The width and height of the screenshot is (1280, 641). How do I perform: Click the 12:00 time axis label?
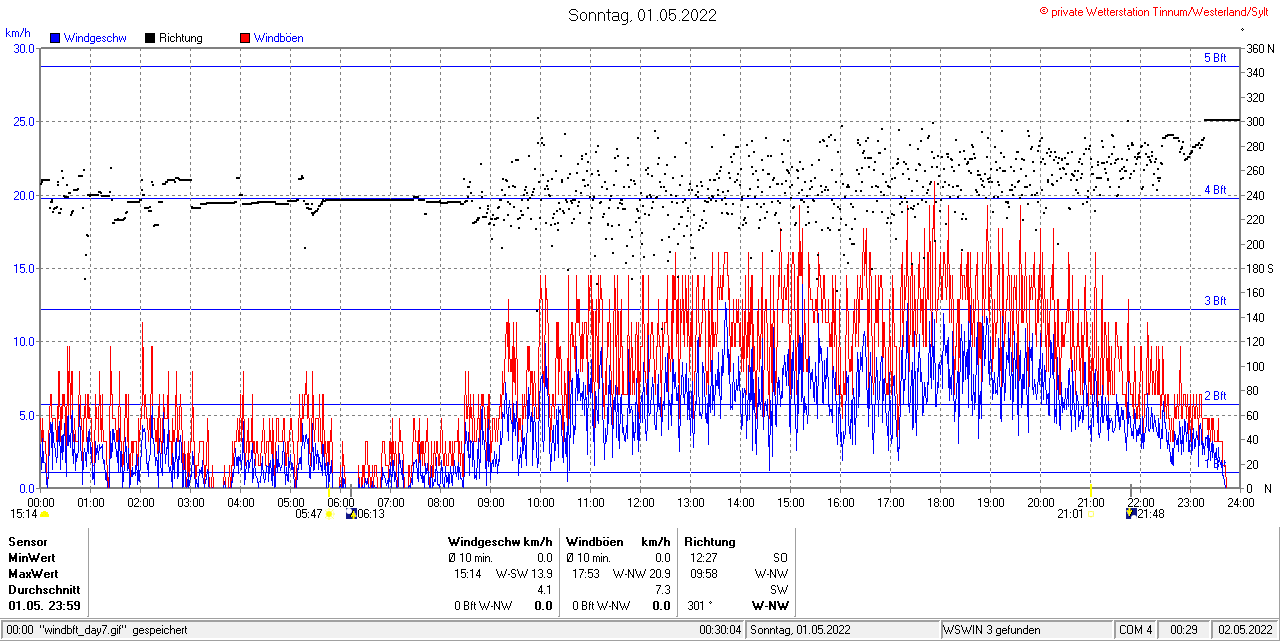click(x=641, y=502)
